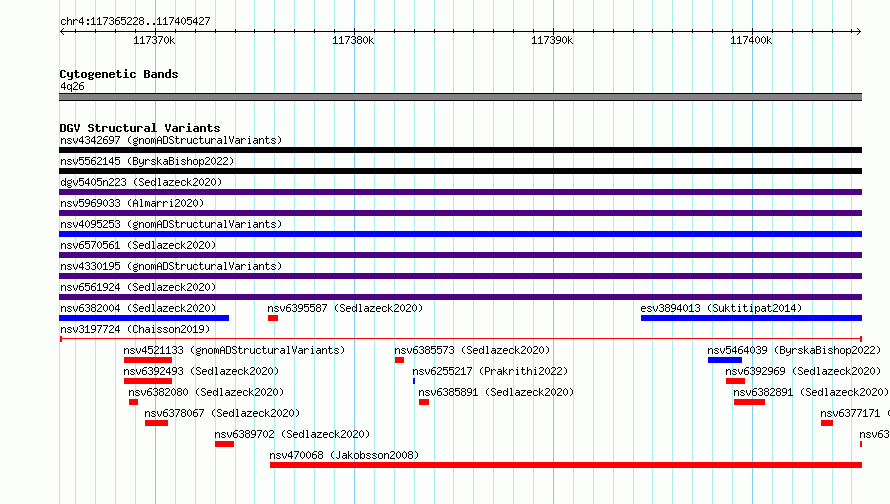
Task: Select the dgv5405n223 purple variant bar
Action: pyautogui.click(x=460, y=192)
